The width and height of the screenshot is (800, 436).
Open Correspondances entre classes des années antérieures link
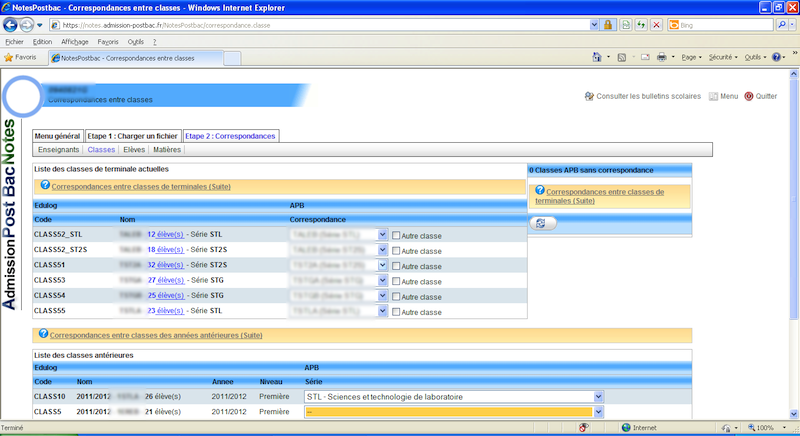(155, 335)
